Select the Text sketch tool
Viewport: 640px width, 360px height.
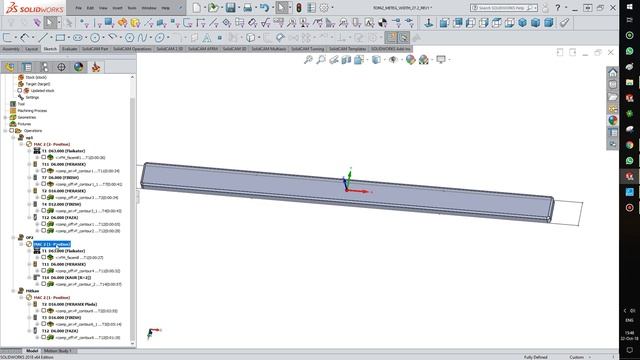coord(207,38)
